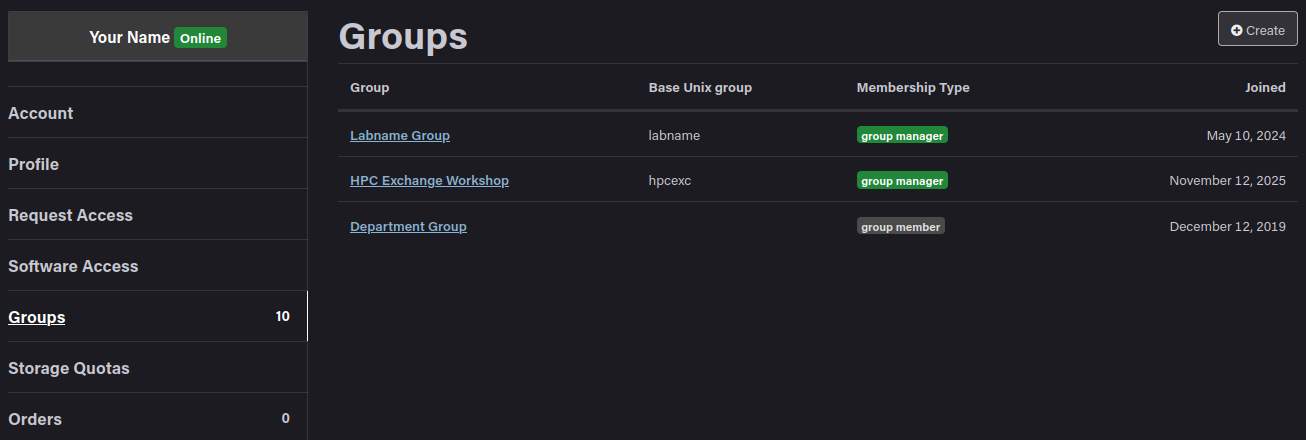Viewport: 1306px width, 440px height.
Task: Open the Labname Group link
Action: point(400,135)
